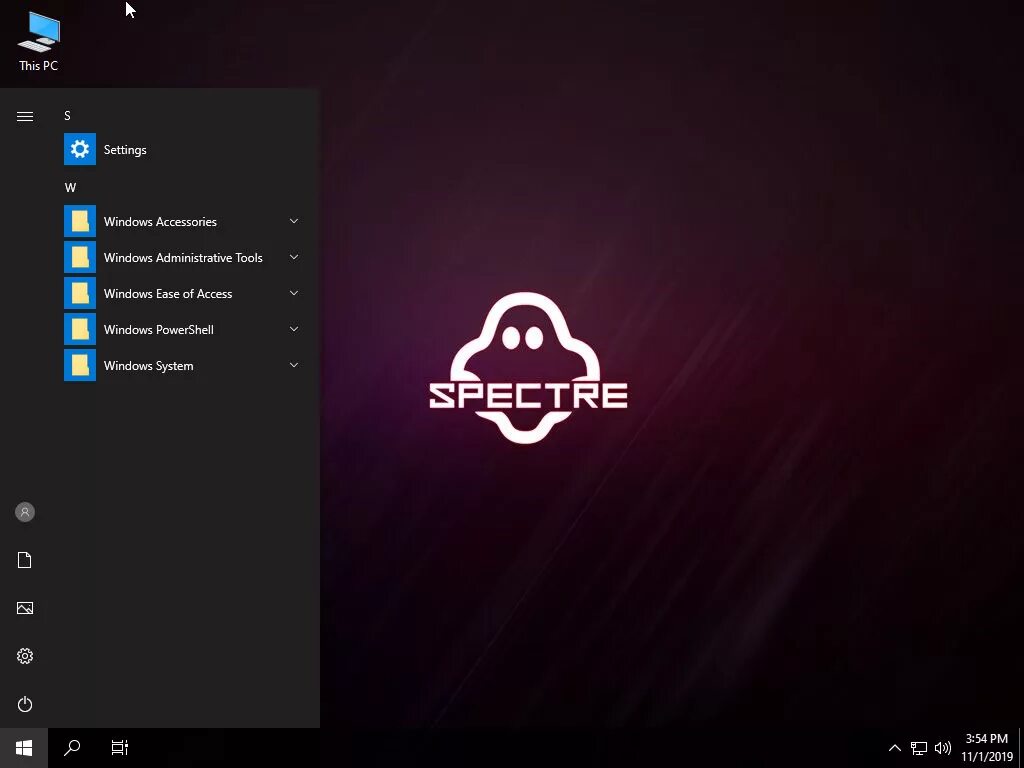Click the letter W section header

point(71,188)
